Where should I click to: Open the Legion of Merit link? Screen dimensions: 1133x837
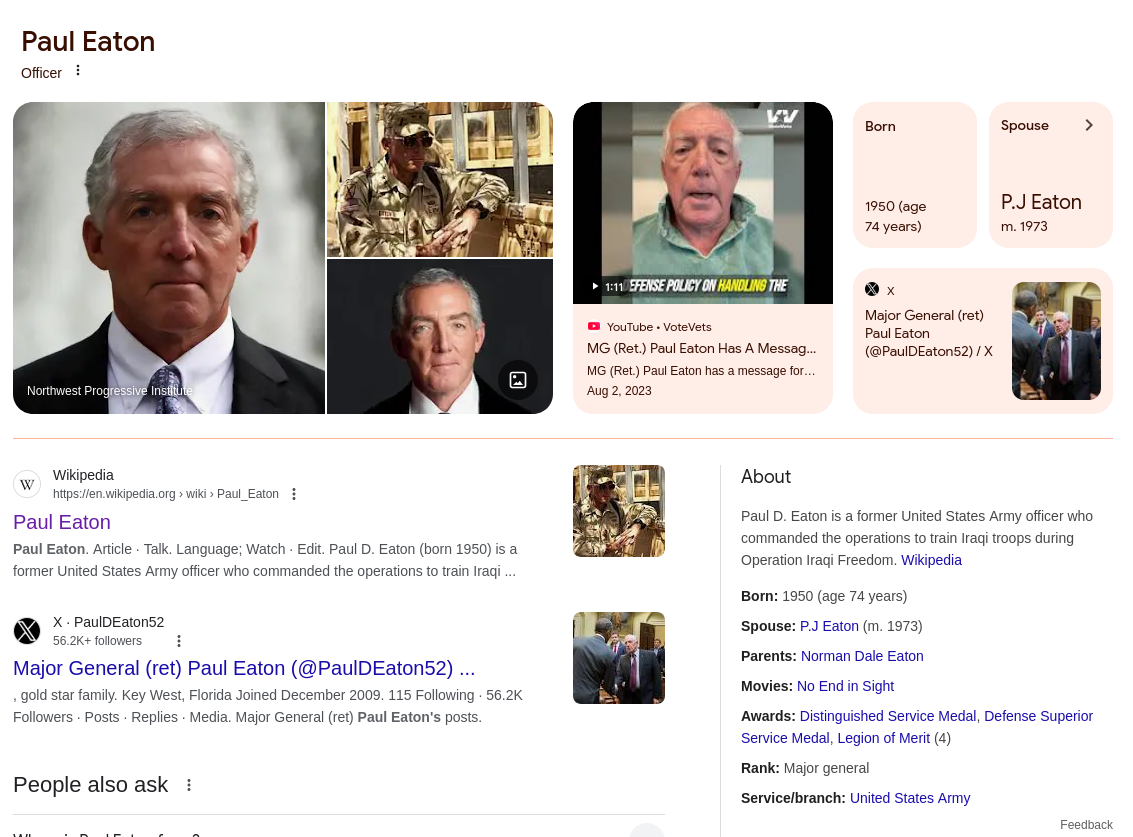point(884,738)
